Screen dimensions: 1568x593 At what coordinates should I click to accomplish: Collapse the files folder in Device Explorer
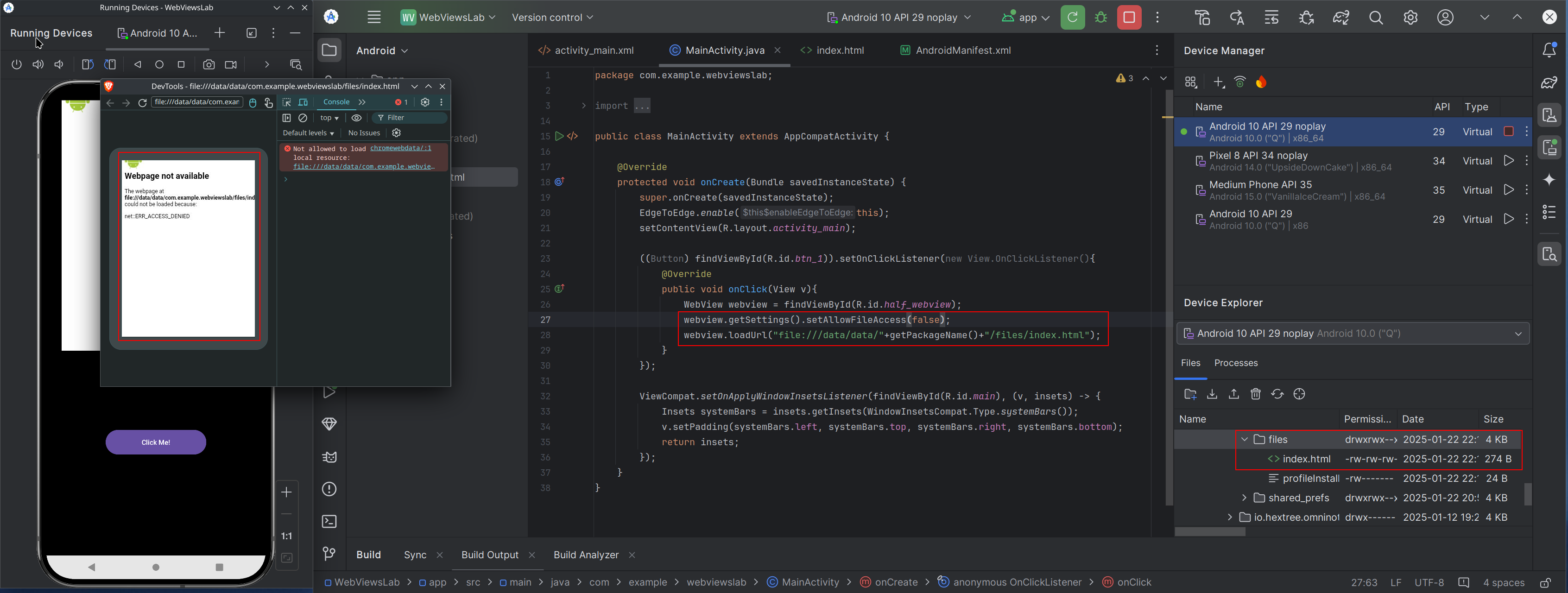pos(1244,440)
